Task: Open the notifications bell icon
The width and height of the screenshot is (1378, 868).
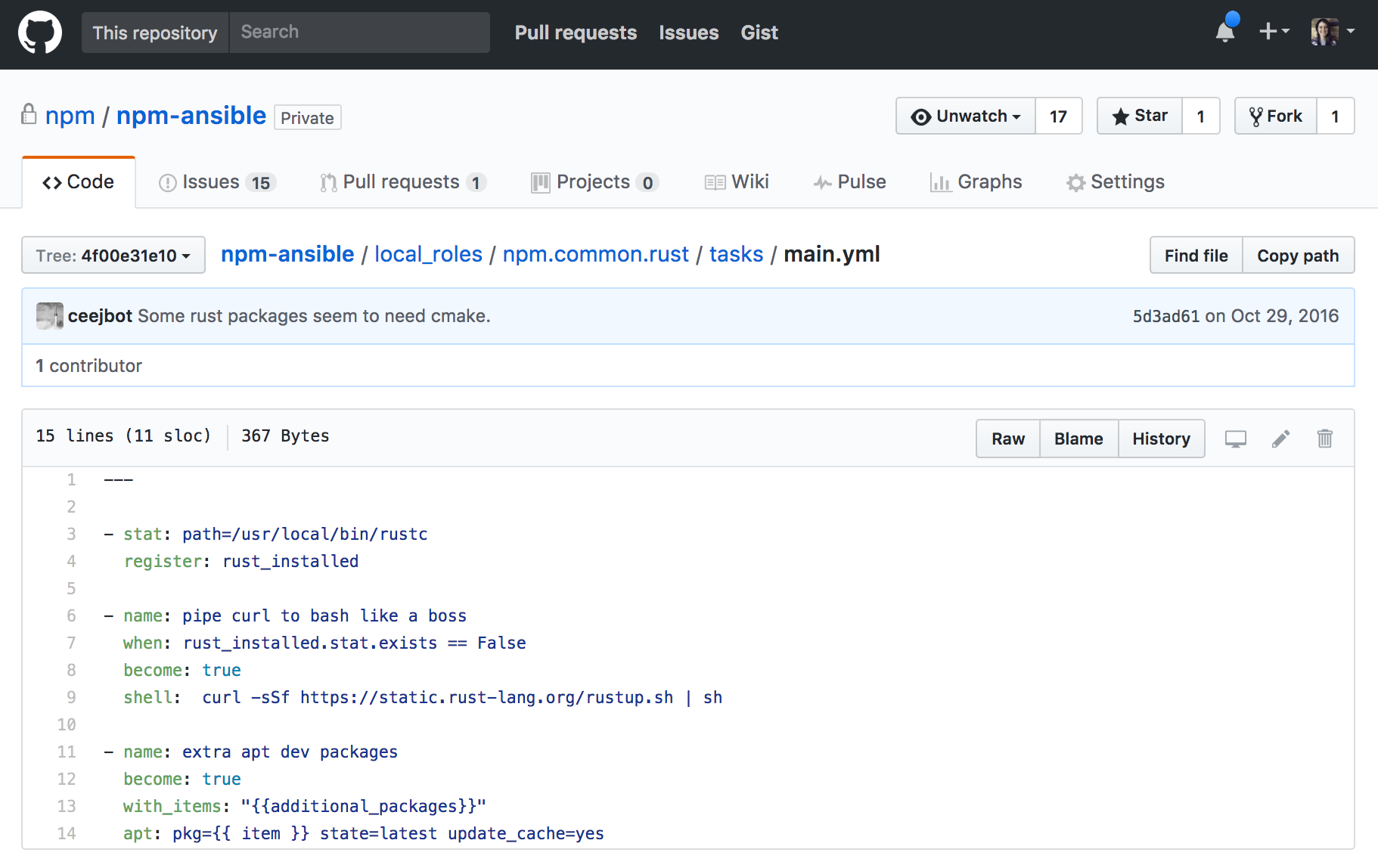Action: point(1226,30)
